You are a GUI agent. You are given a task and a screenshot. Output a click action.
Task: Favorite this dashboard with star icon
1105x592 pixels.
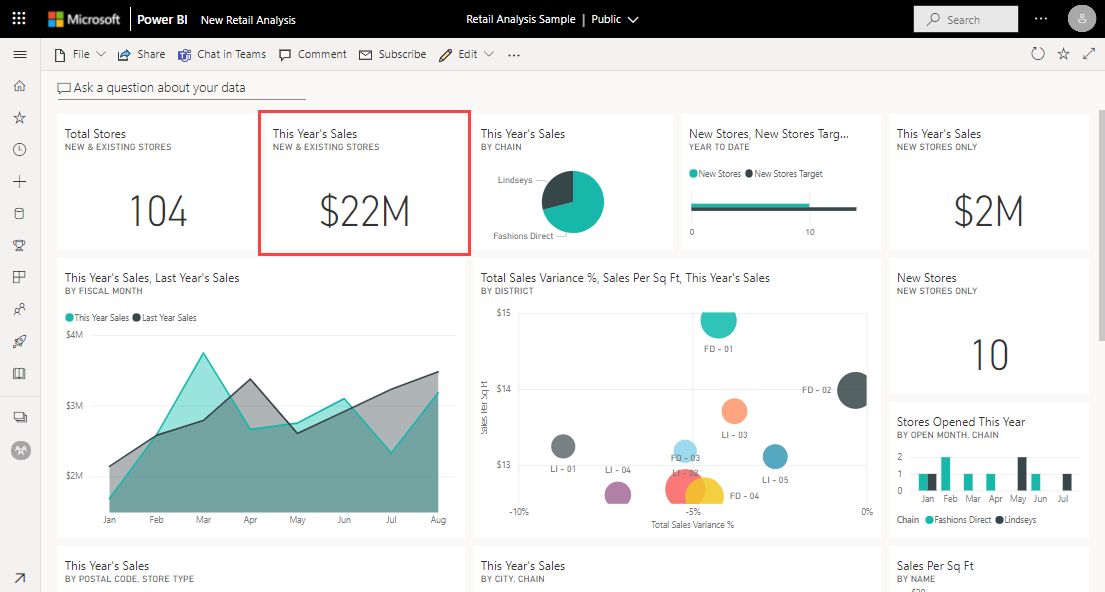coord(1063,54)
